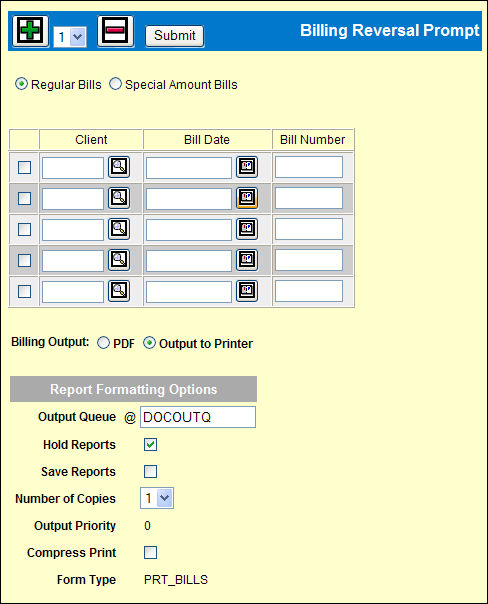
Task: Click the green plus add-row icon
Action: pos(30,31)
